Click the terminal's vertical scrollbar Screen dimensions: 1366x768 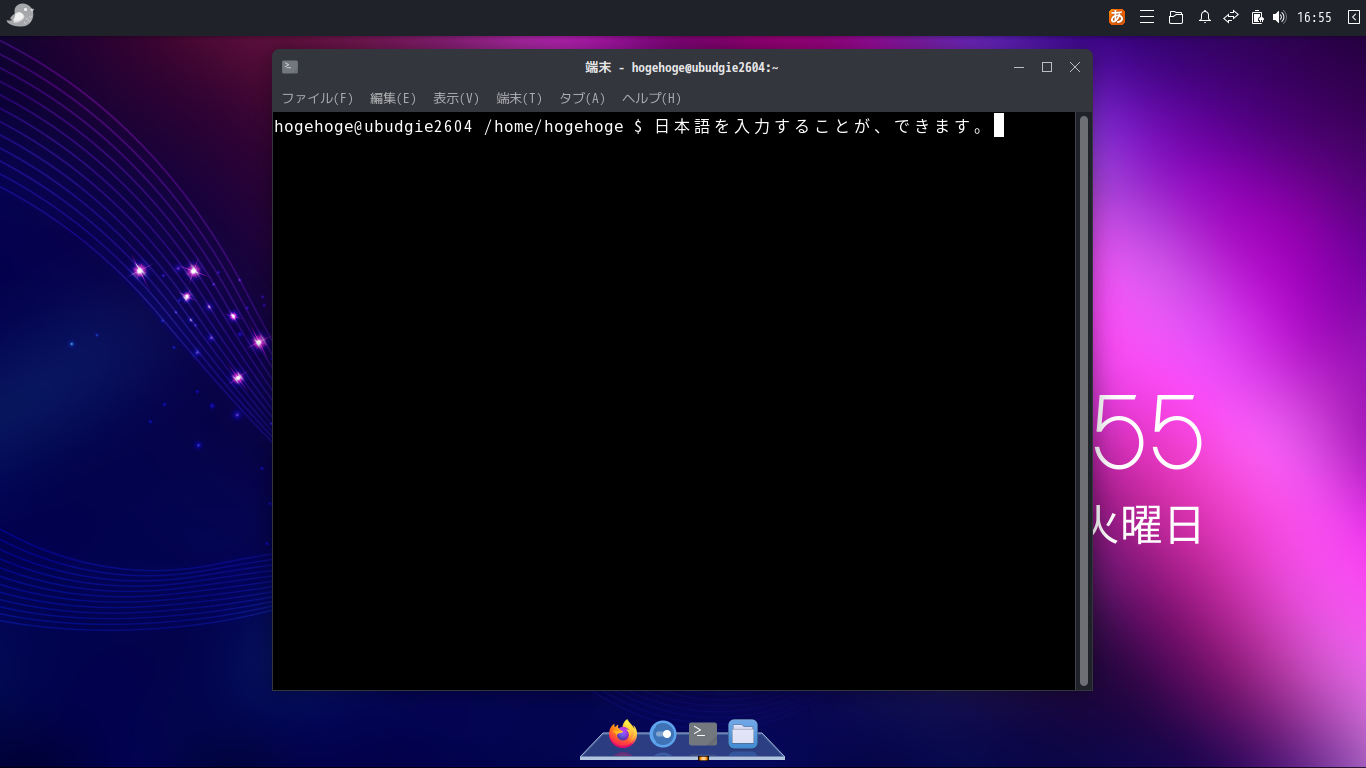coord(1084,400)
